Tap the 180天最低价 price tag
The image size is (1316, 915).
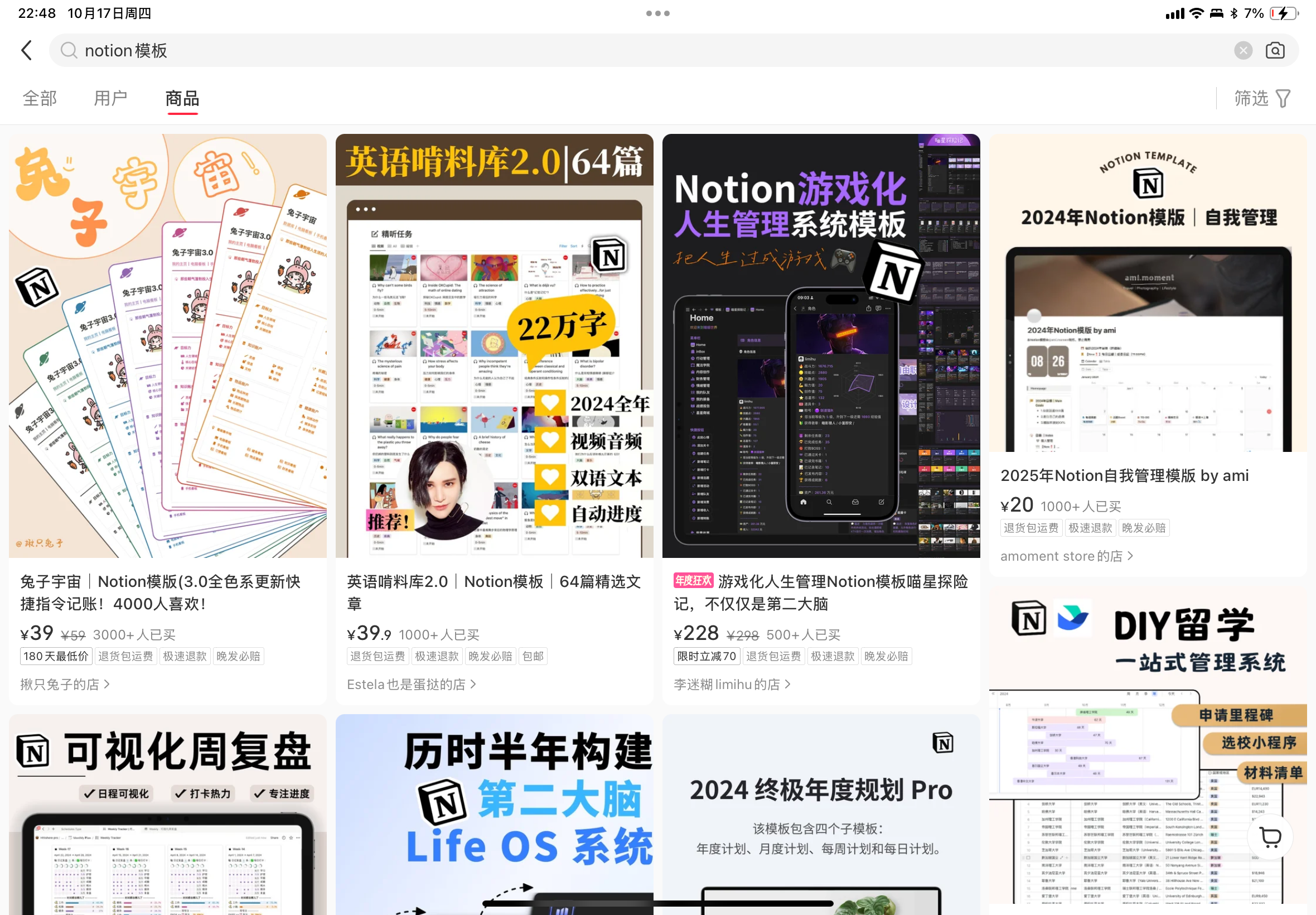[x=56, y=656]
